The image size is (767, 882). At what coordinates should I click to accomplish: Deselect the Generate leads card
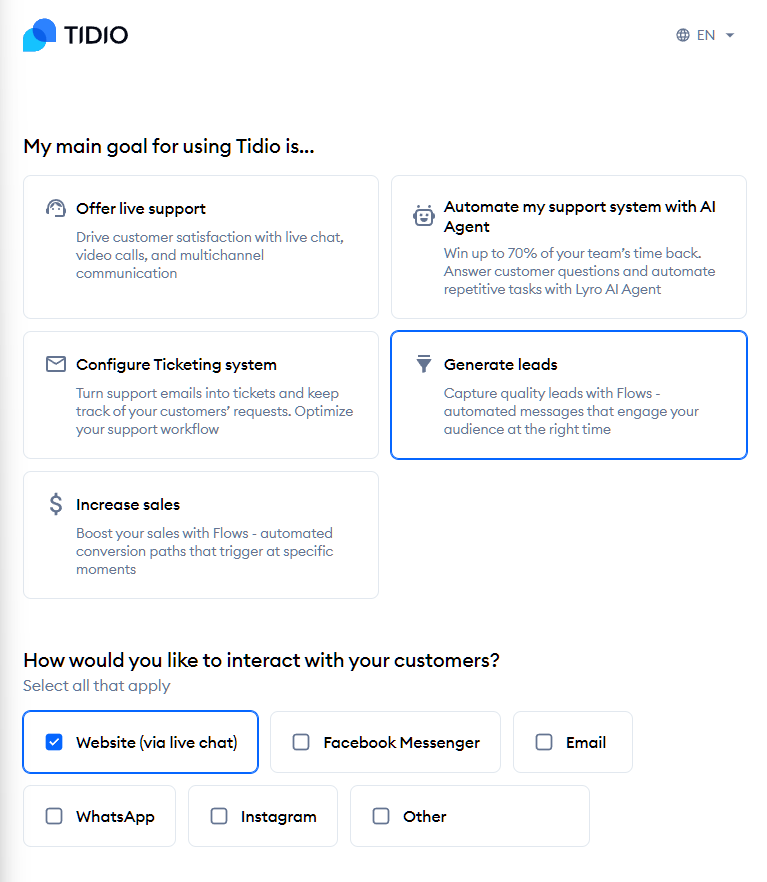pyautogui.click(x=568, y=395)
